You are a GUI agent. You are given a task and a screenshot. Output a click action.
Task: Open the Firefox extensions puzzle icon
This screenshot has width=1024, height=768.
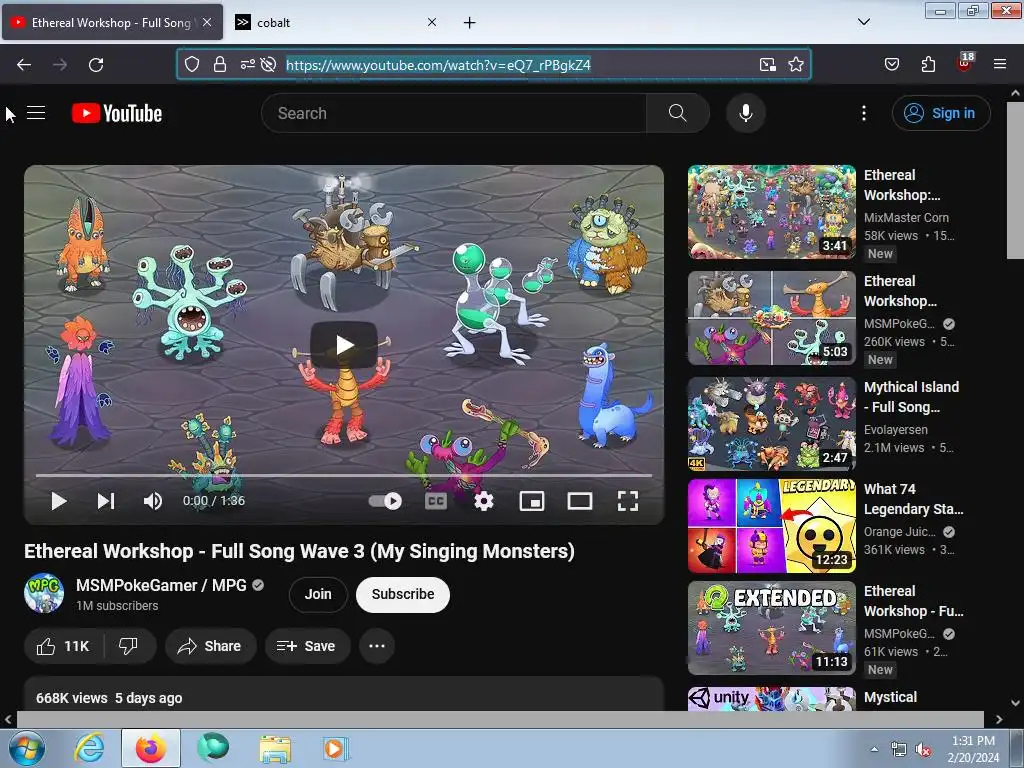928,64
